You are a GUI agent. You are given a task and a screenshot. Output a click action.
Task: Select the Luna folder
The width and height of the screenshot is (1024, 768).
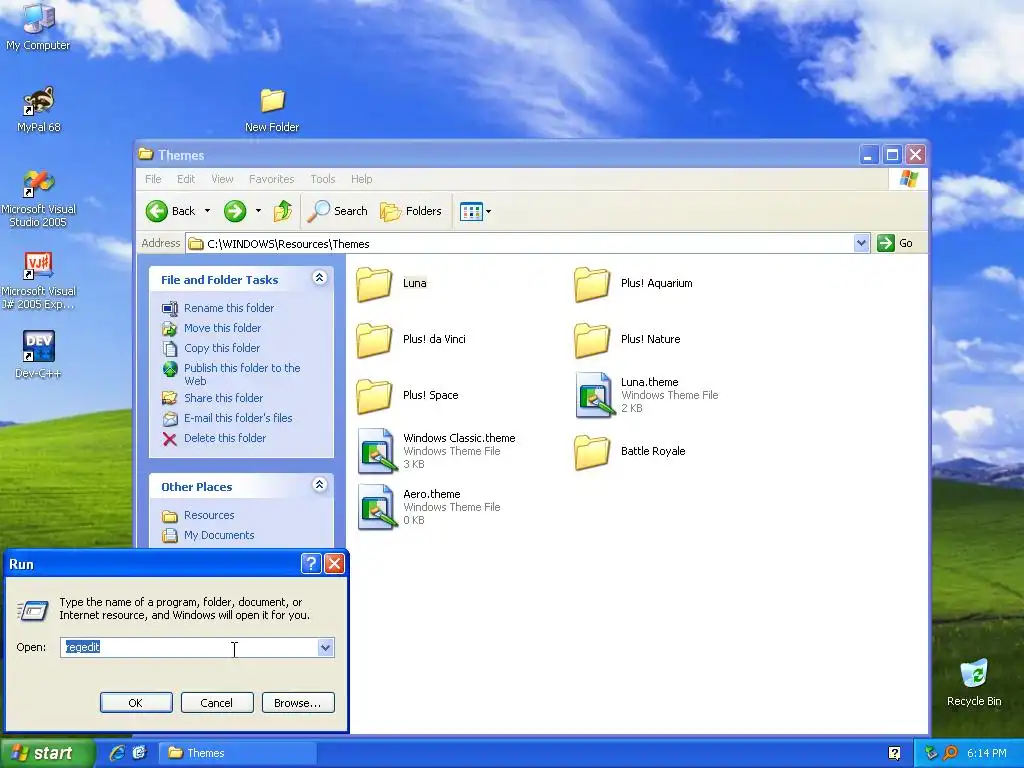[392, 283]
